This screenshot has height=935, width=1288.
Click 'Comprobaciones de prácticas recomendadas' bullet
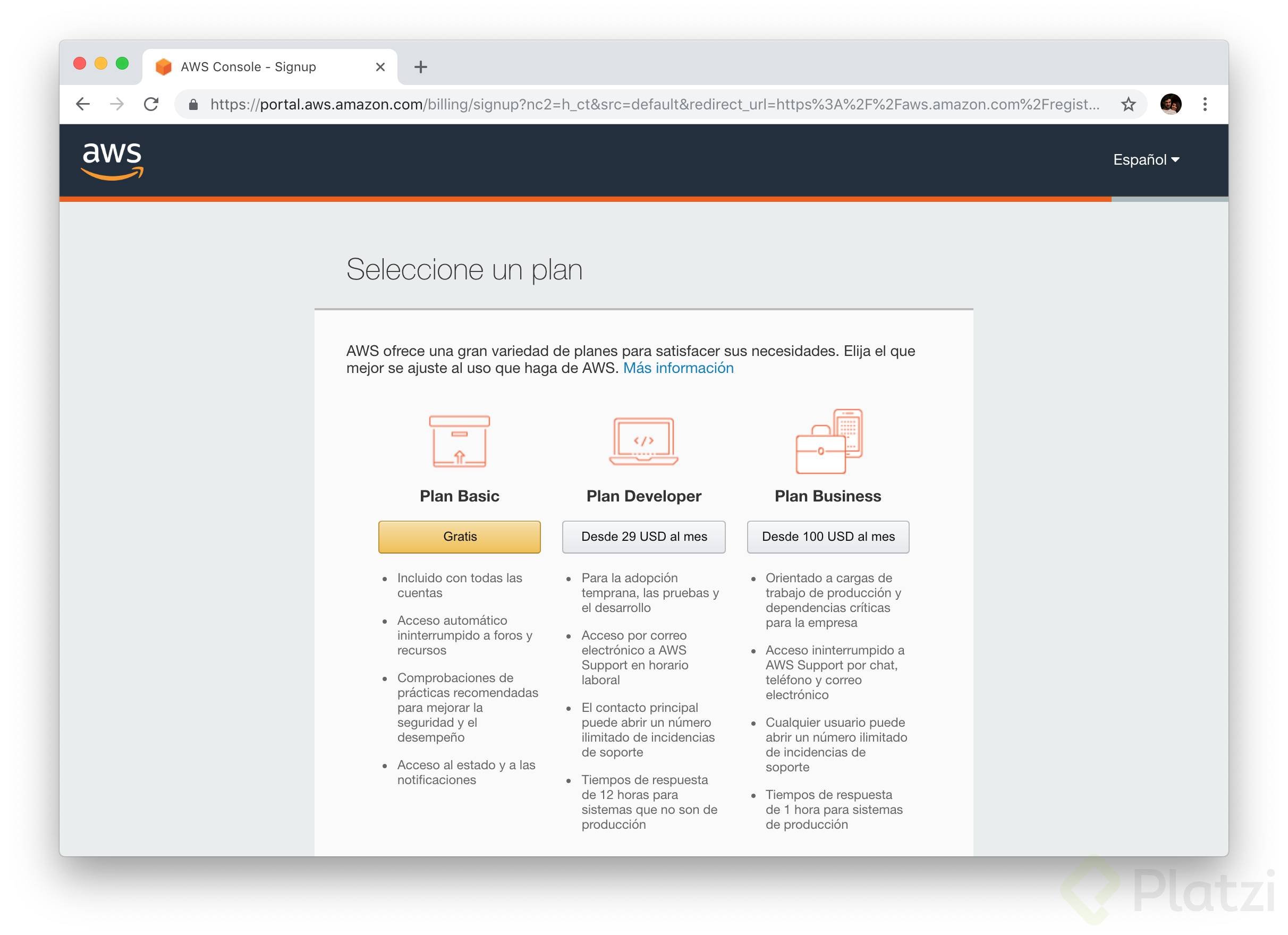pos(468,708)
